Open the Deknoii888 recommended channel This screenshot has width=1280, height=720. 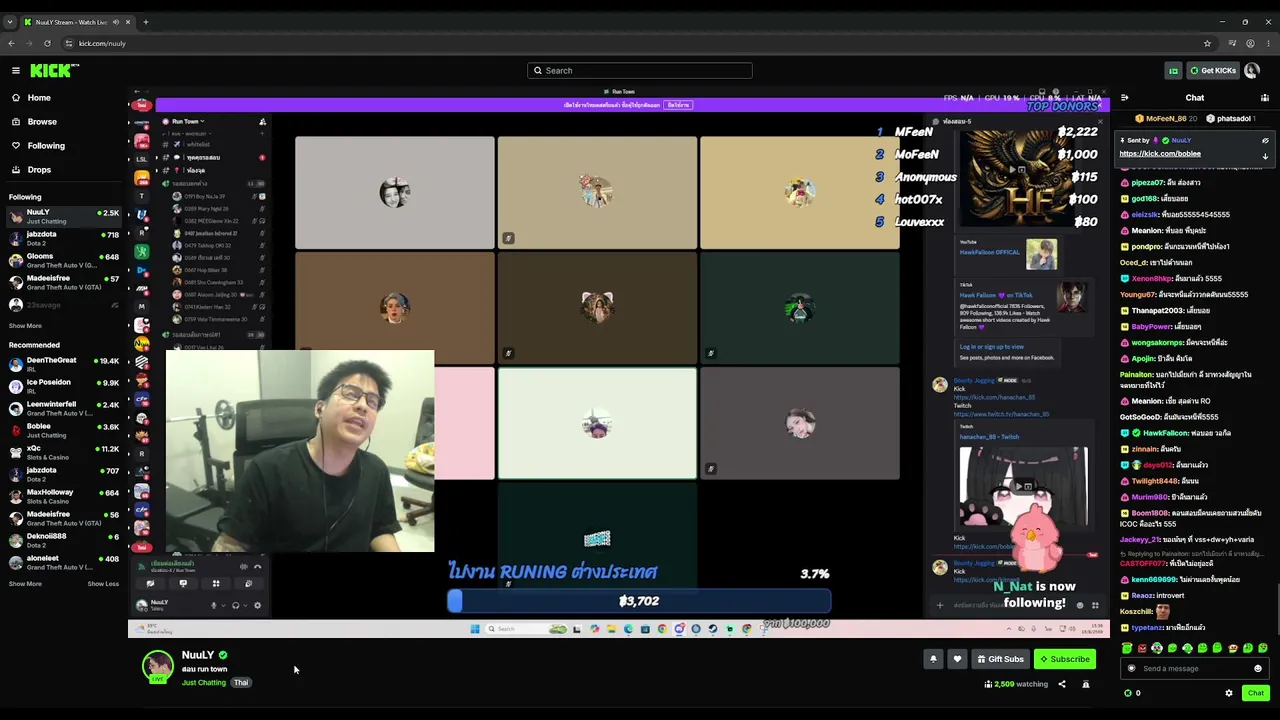point(63,540)
